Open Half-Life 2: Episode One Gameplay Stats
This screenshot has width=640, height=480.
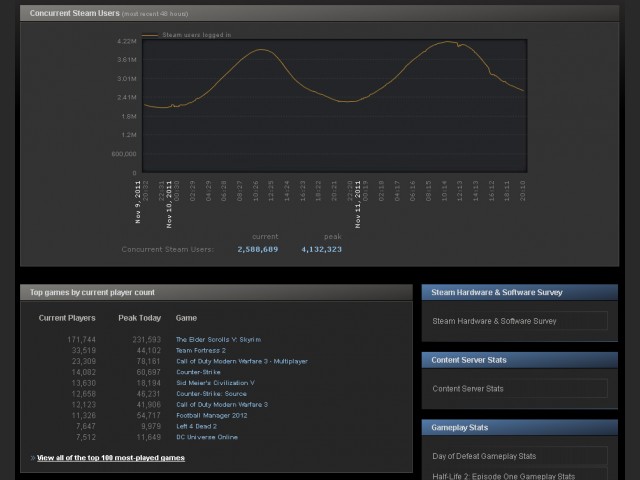pyautogui.click(x=520, y=475)
